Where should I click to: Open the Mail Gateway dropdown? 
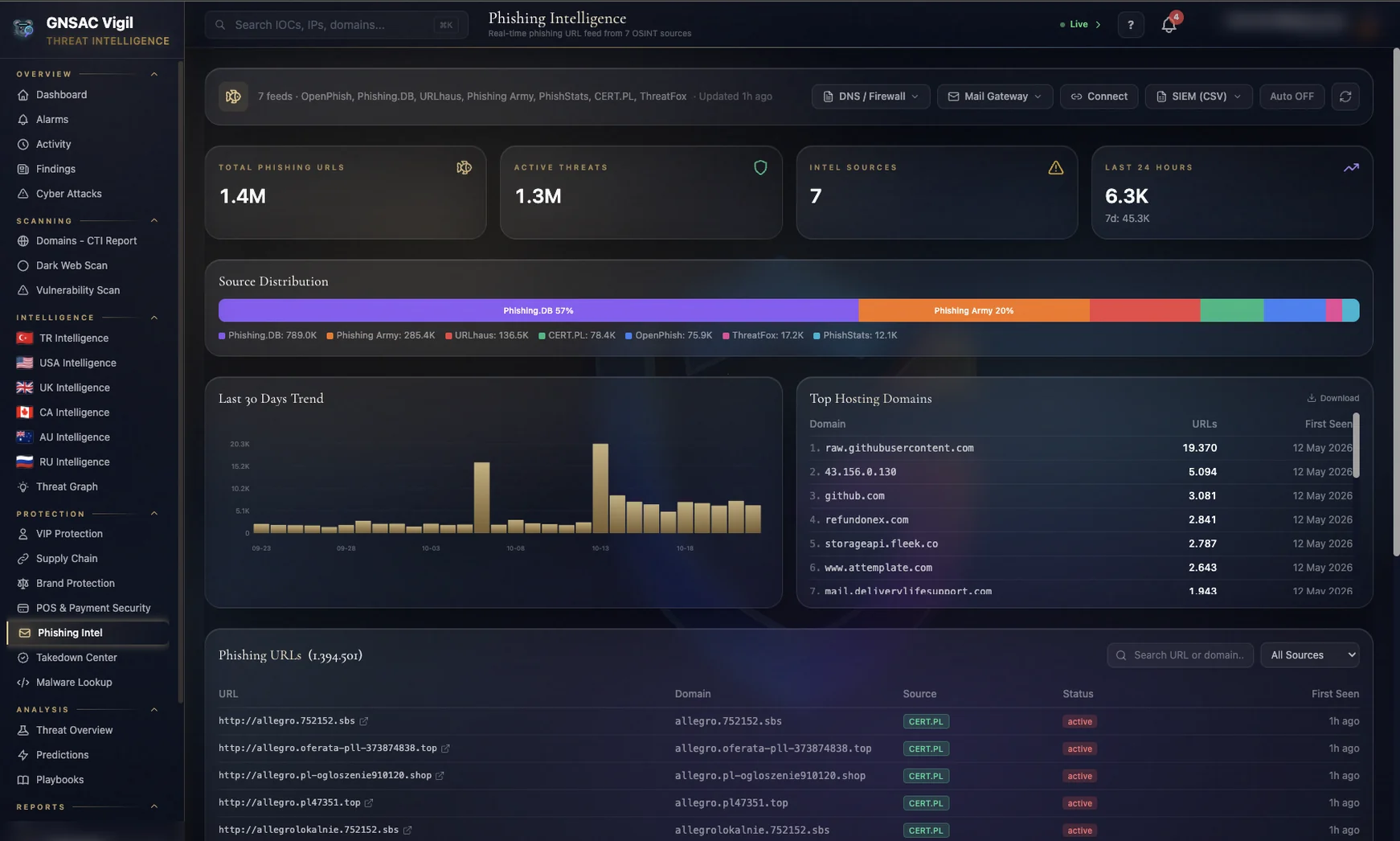(995, 96)
